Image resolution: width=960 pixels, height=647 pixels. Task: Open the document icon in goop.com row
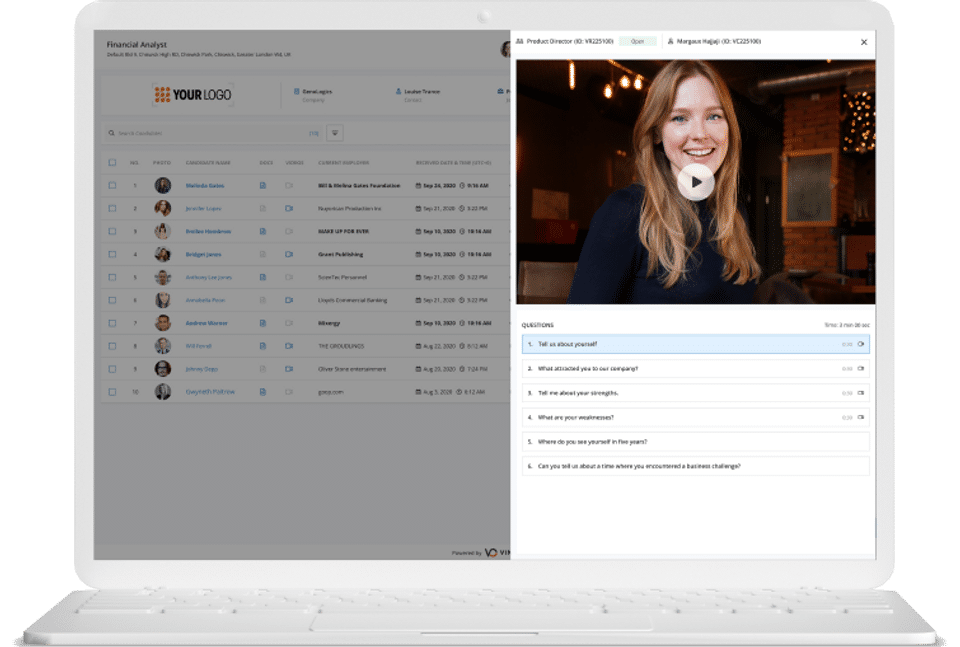263,392
